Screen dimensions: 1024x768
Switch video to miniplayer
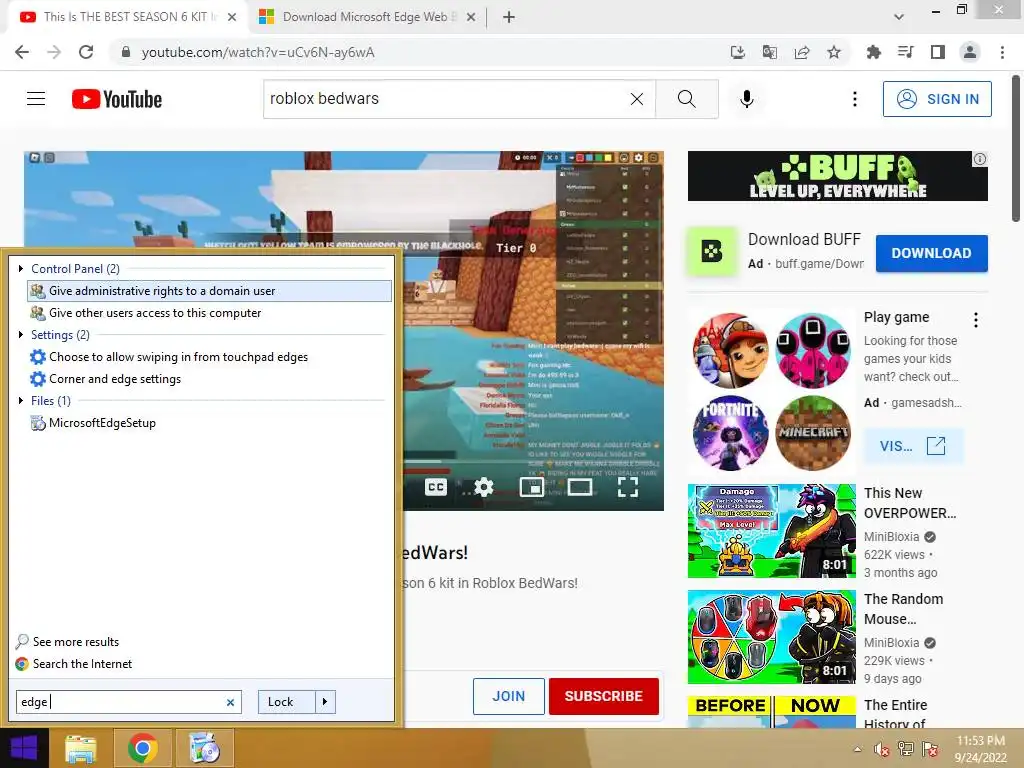click(532, 487)
